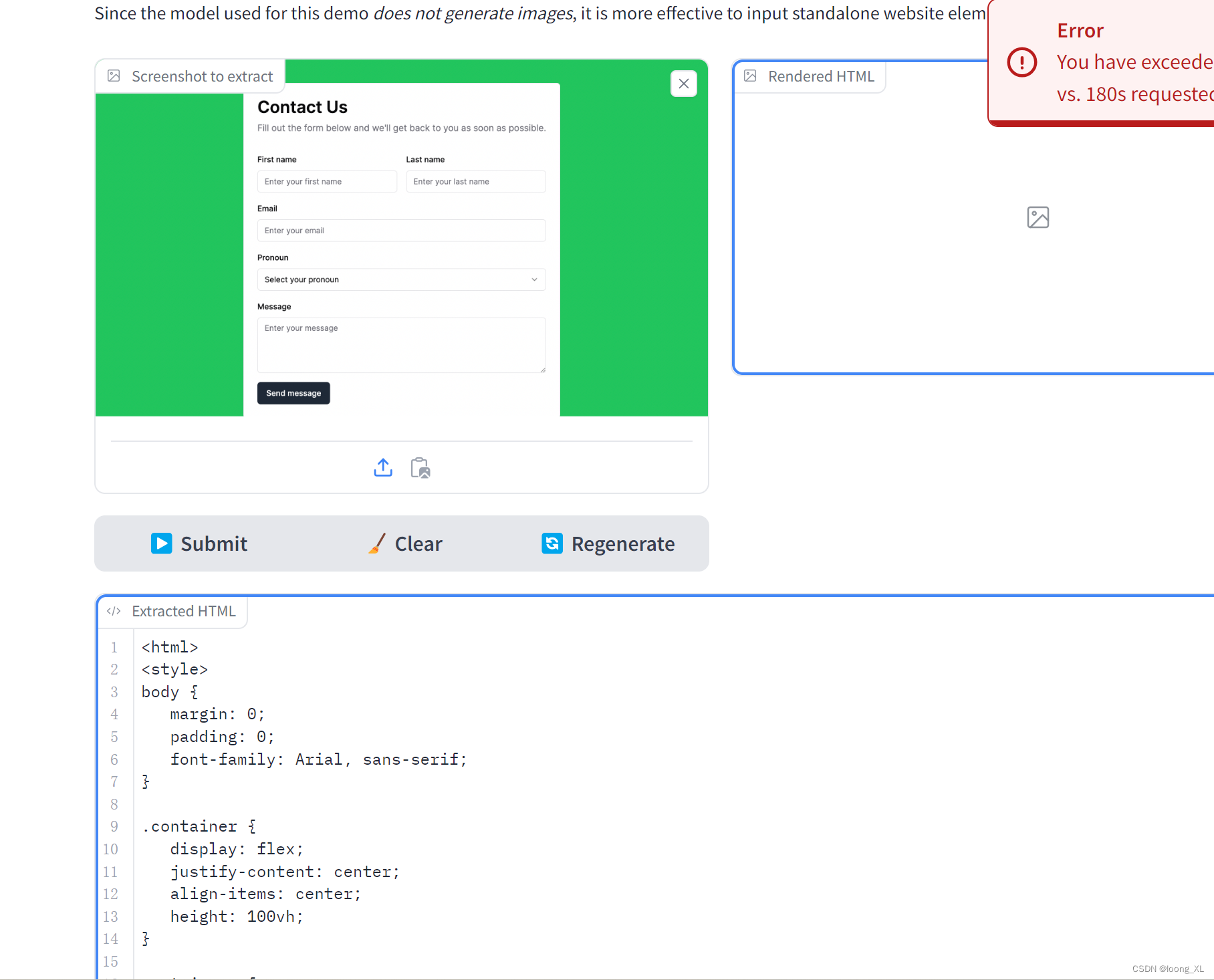Screen dimensions: 1214x980
Task: Click the Extracted HTML label
Action: click(184, 611)
